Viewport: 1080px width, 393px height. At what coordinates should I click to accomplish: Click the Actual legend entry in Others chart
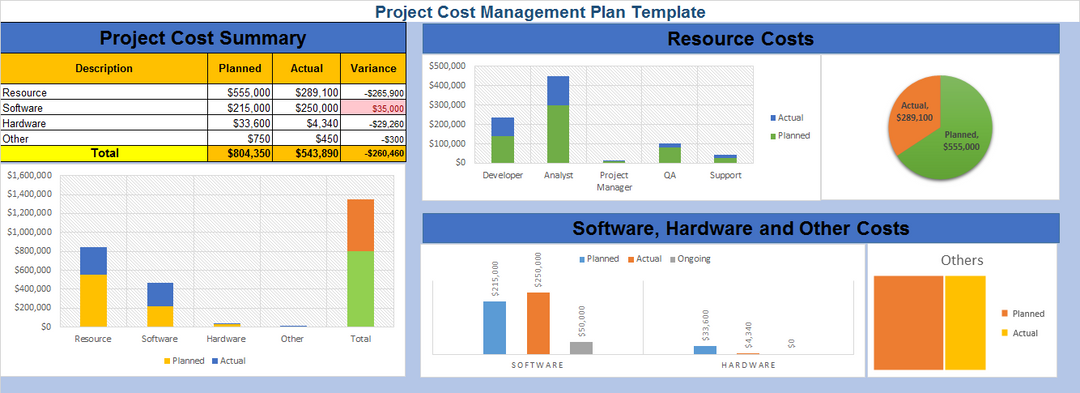pyautogui.click(x=1019, y=333)
